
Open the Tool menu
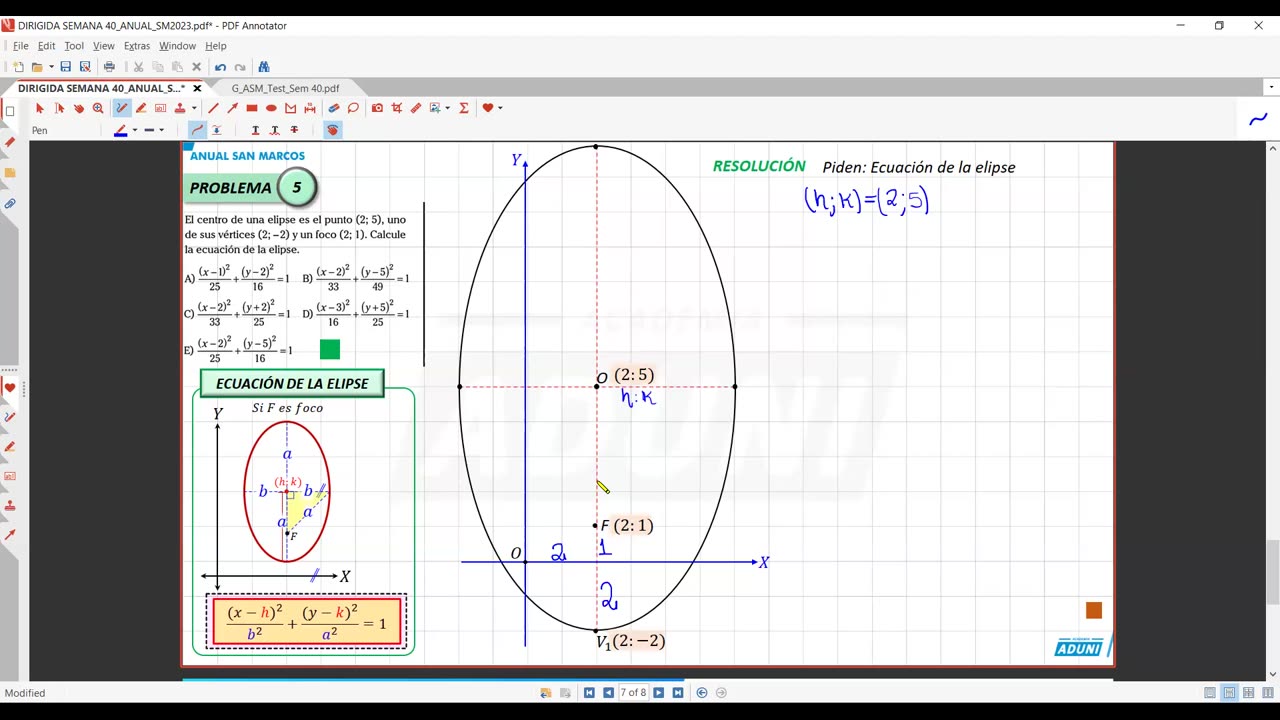(x=74, y=46)
